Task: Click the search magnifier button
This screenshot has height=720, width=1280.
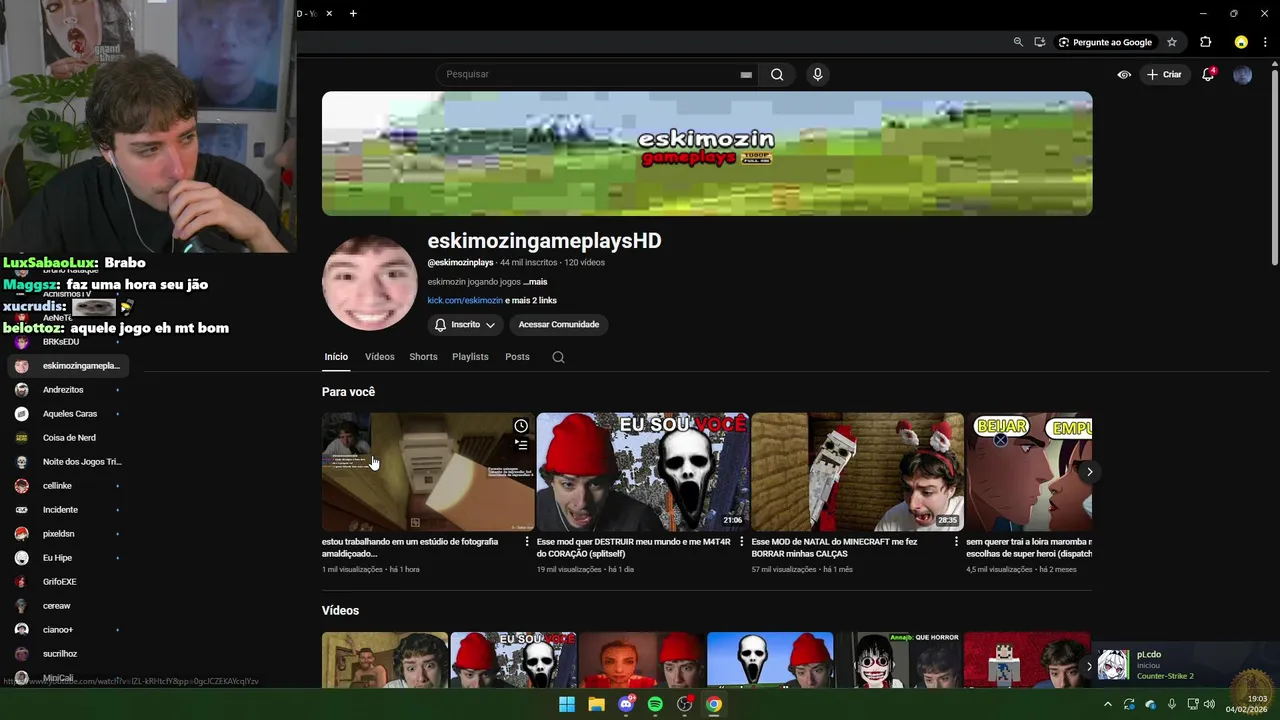Action: (x=777, y=74)
